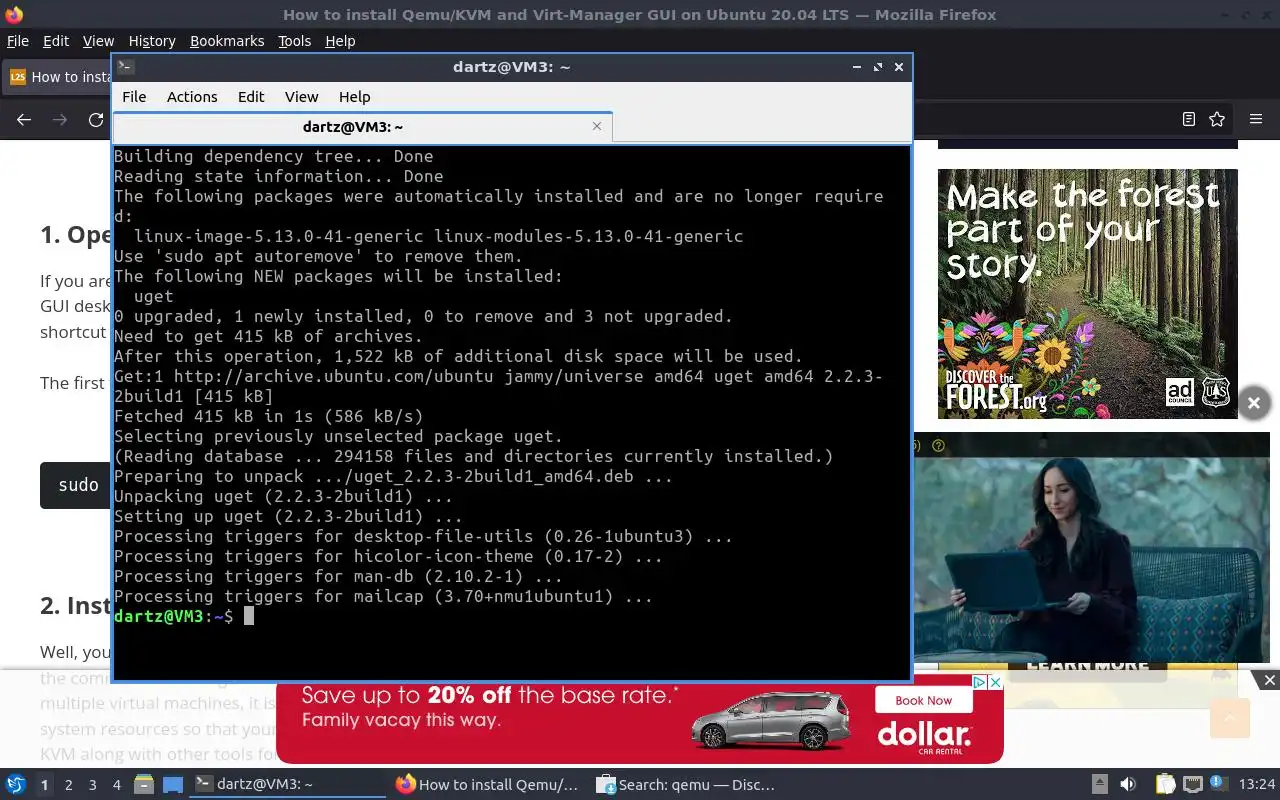
Task: Hide the bottom banner with the edge X
Action: coord(1269,680)
